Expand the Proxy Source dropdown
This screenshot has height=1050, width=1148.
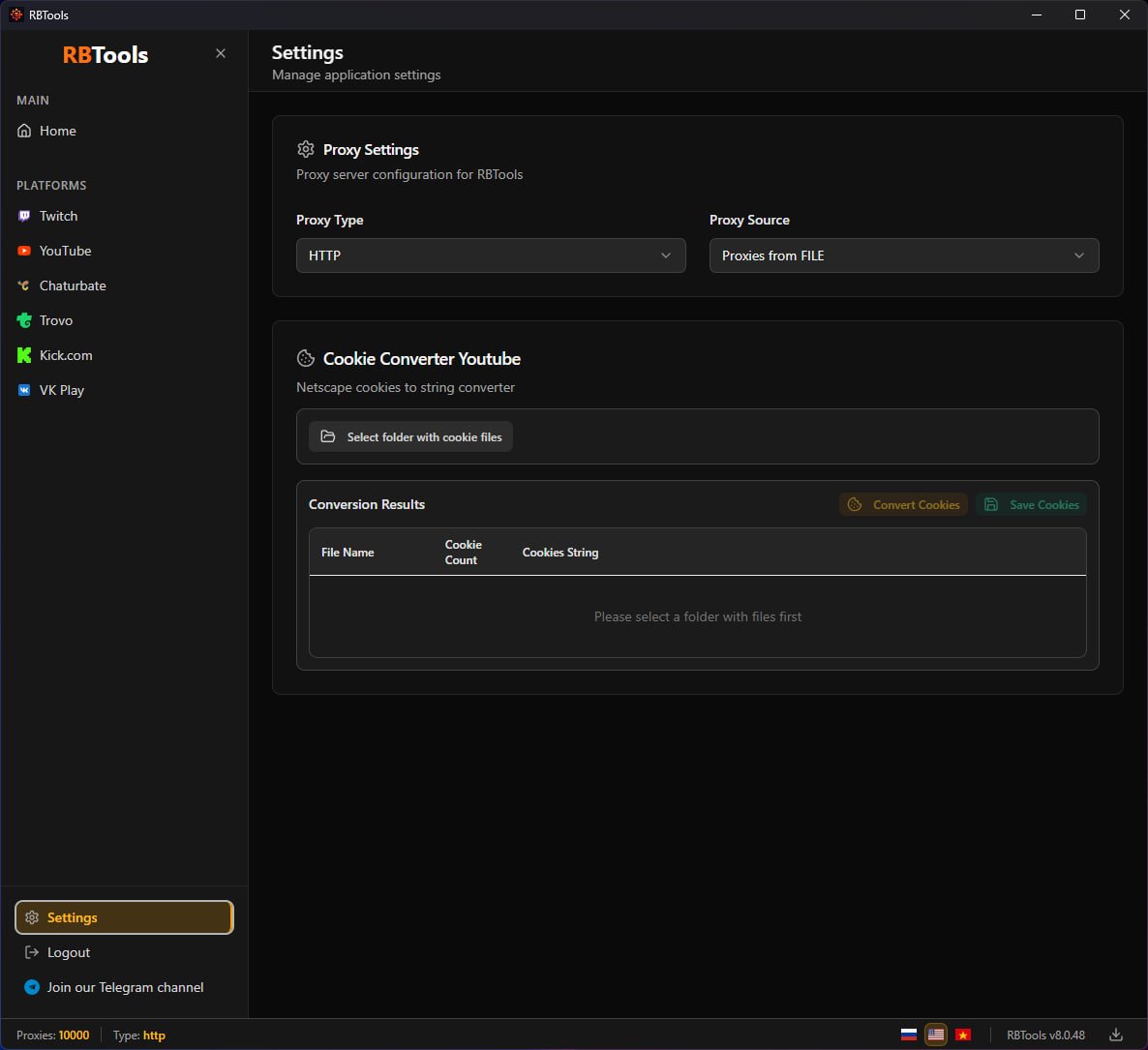(903, 255)
